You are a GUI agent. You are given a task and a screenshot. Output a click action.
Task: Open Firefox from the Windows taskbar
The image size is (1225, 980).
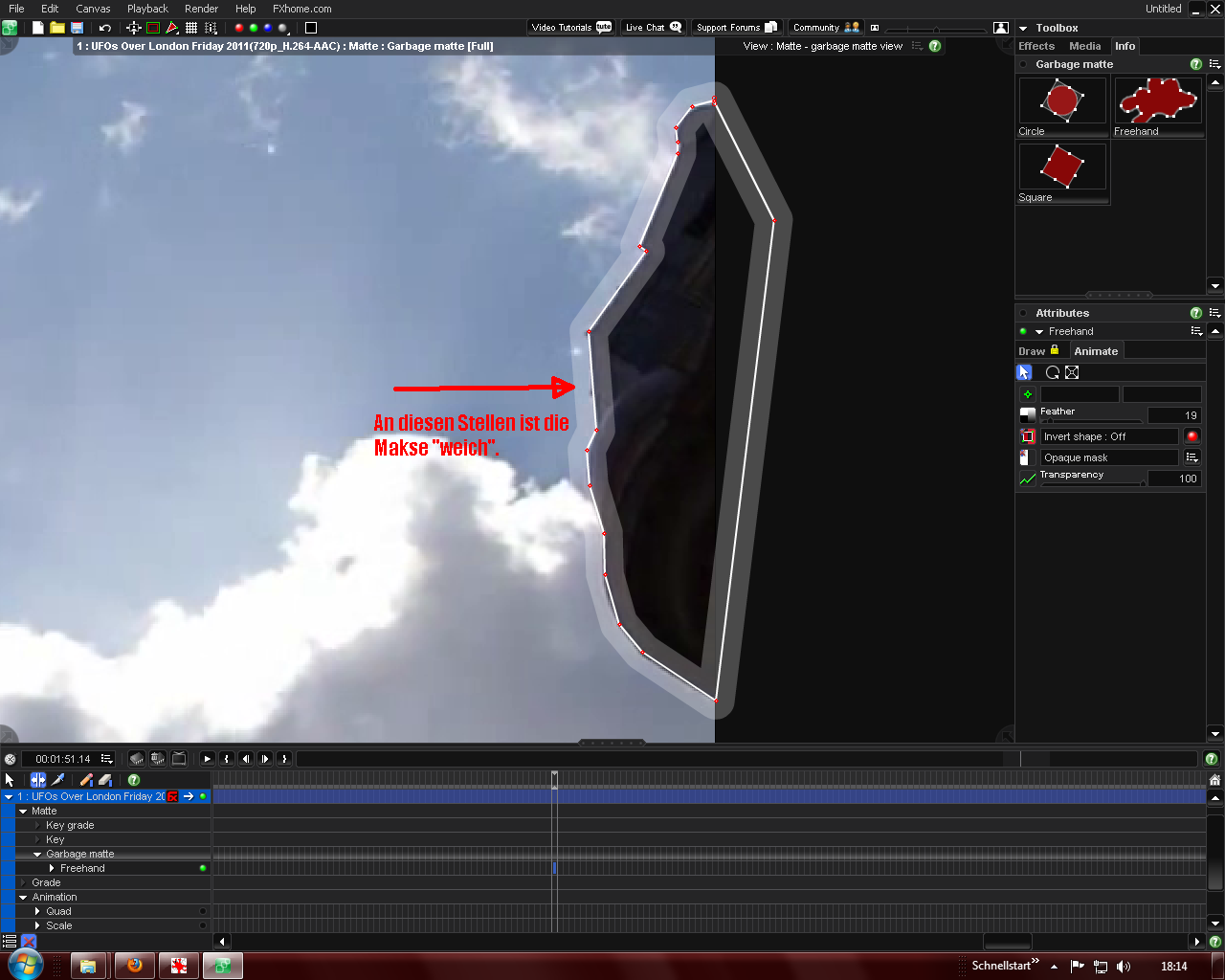pos(134,966)
